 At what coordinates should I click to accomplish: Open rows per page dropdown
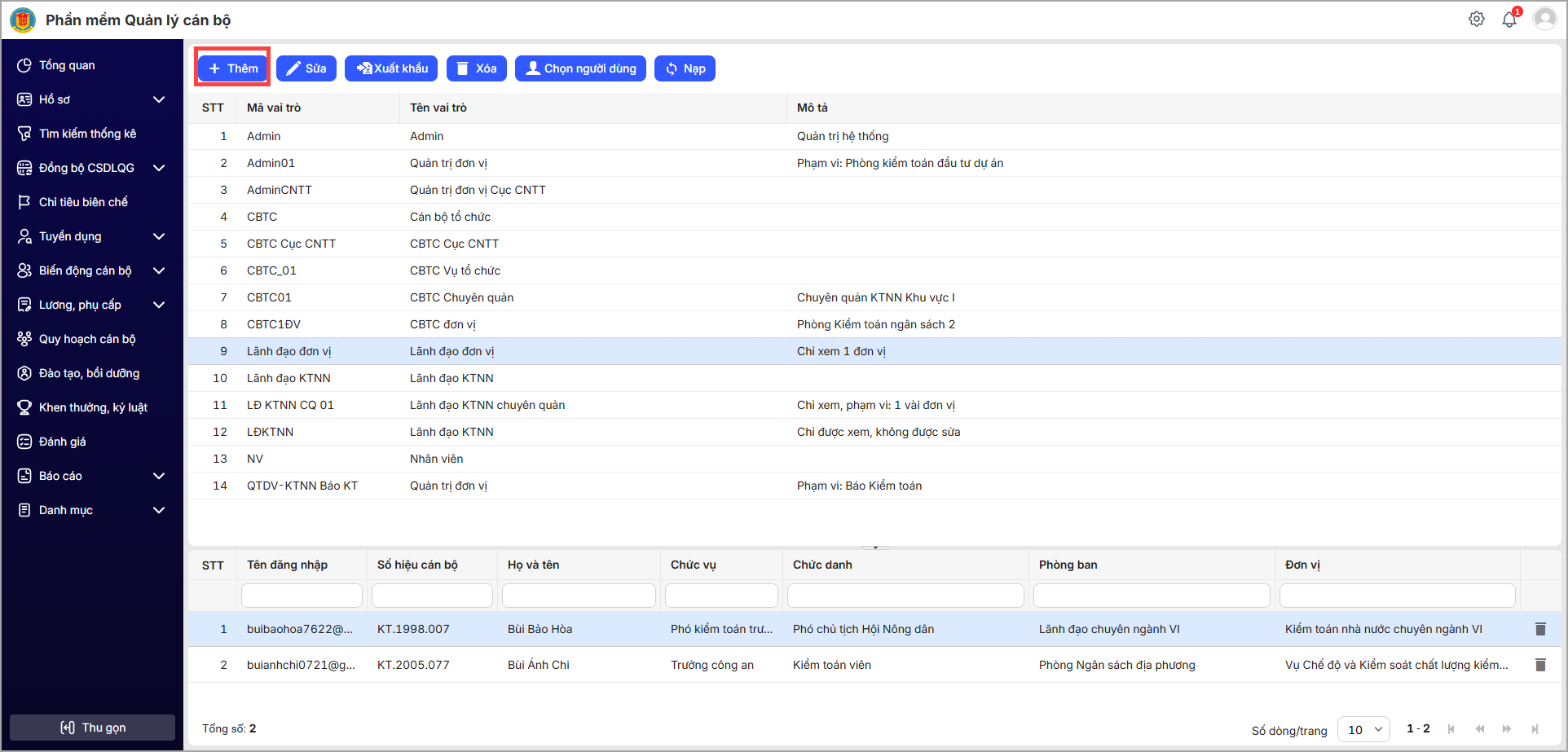tap(1363, 729)
